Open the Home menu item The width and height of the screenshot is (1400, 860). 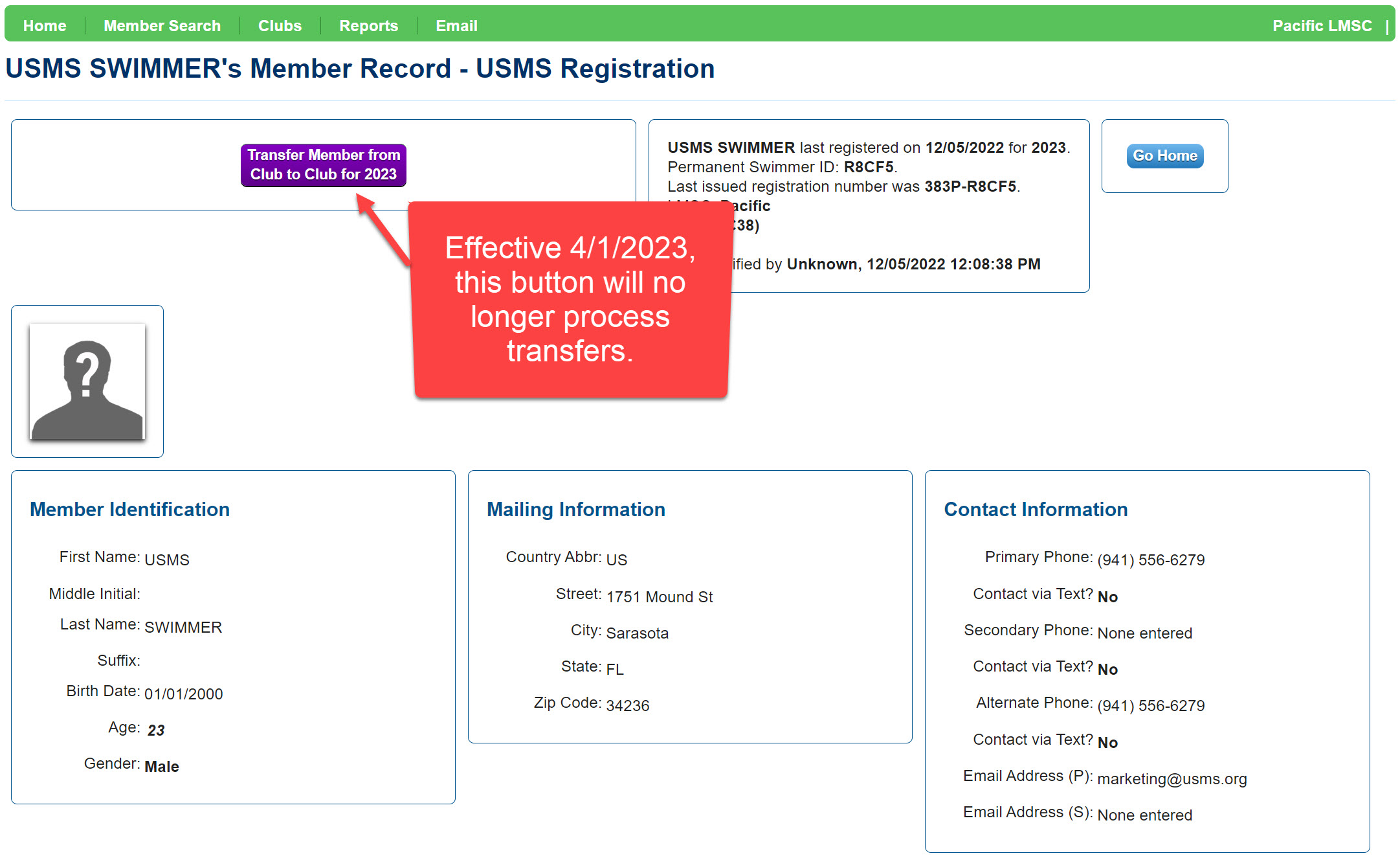point(45,26)
